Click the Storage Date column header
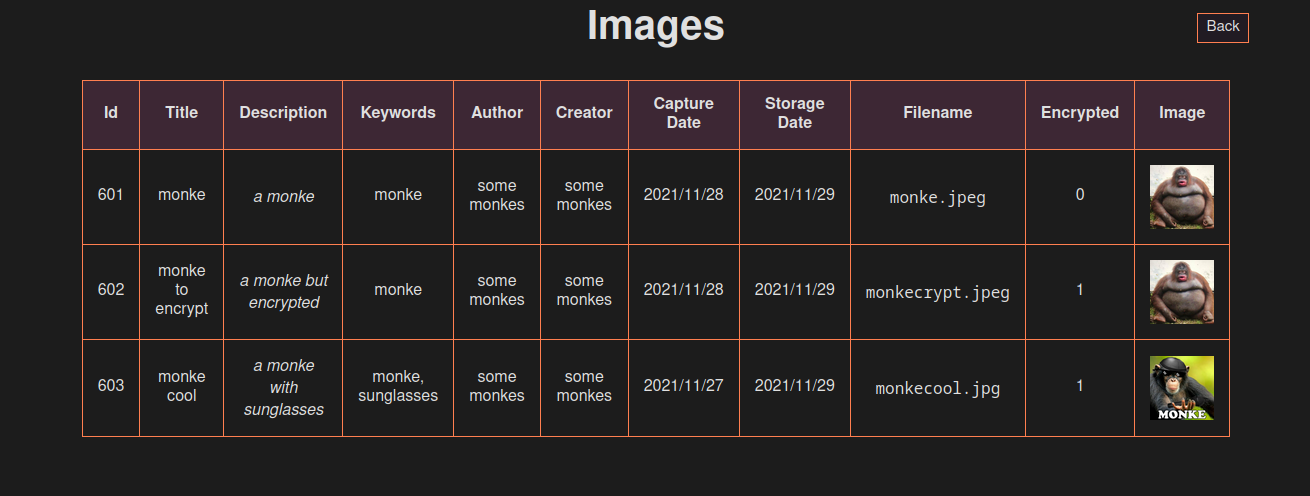The image size is (1310, 496). coord(795,113)
